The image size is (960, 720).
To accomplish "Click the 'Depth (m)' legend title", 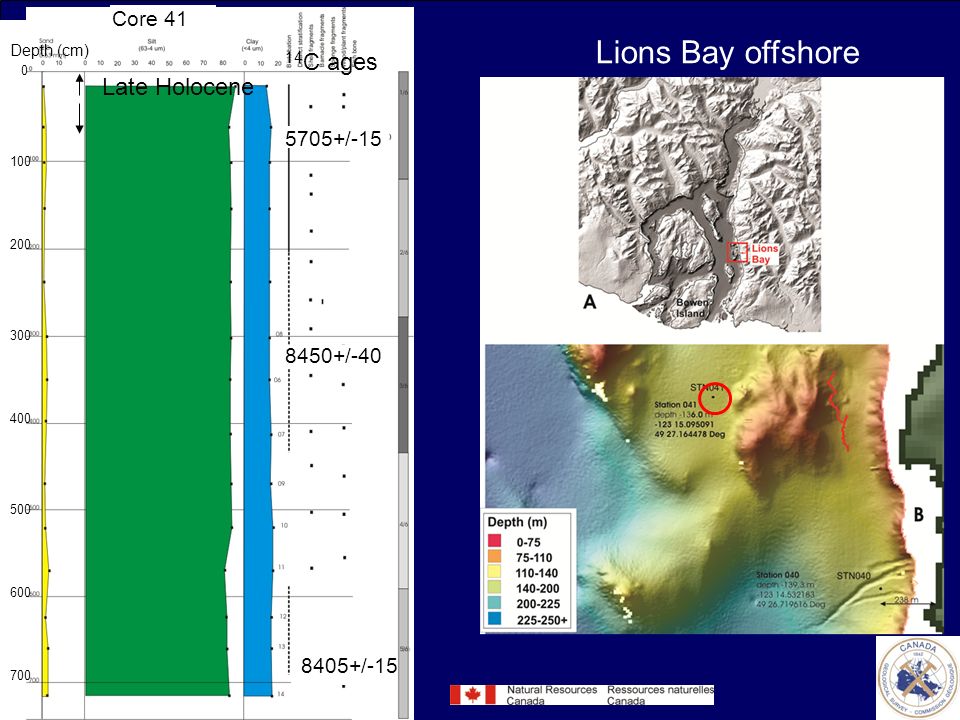I will click(x=517, y=522).
